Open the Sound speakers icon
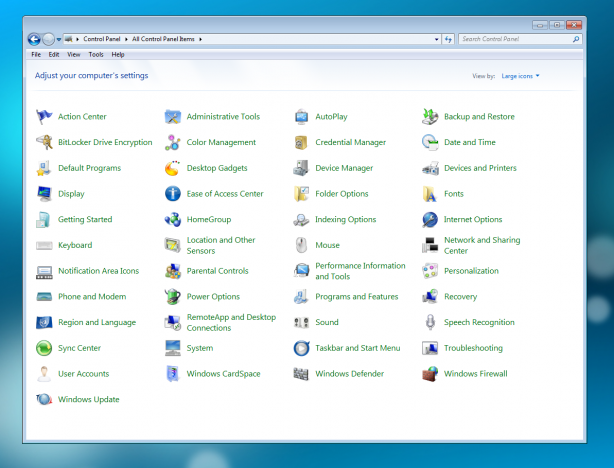 coord(301,322)
